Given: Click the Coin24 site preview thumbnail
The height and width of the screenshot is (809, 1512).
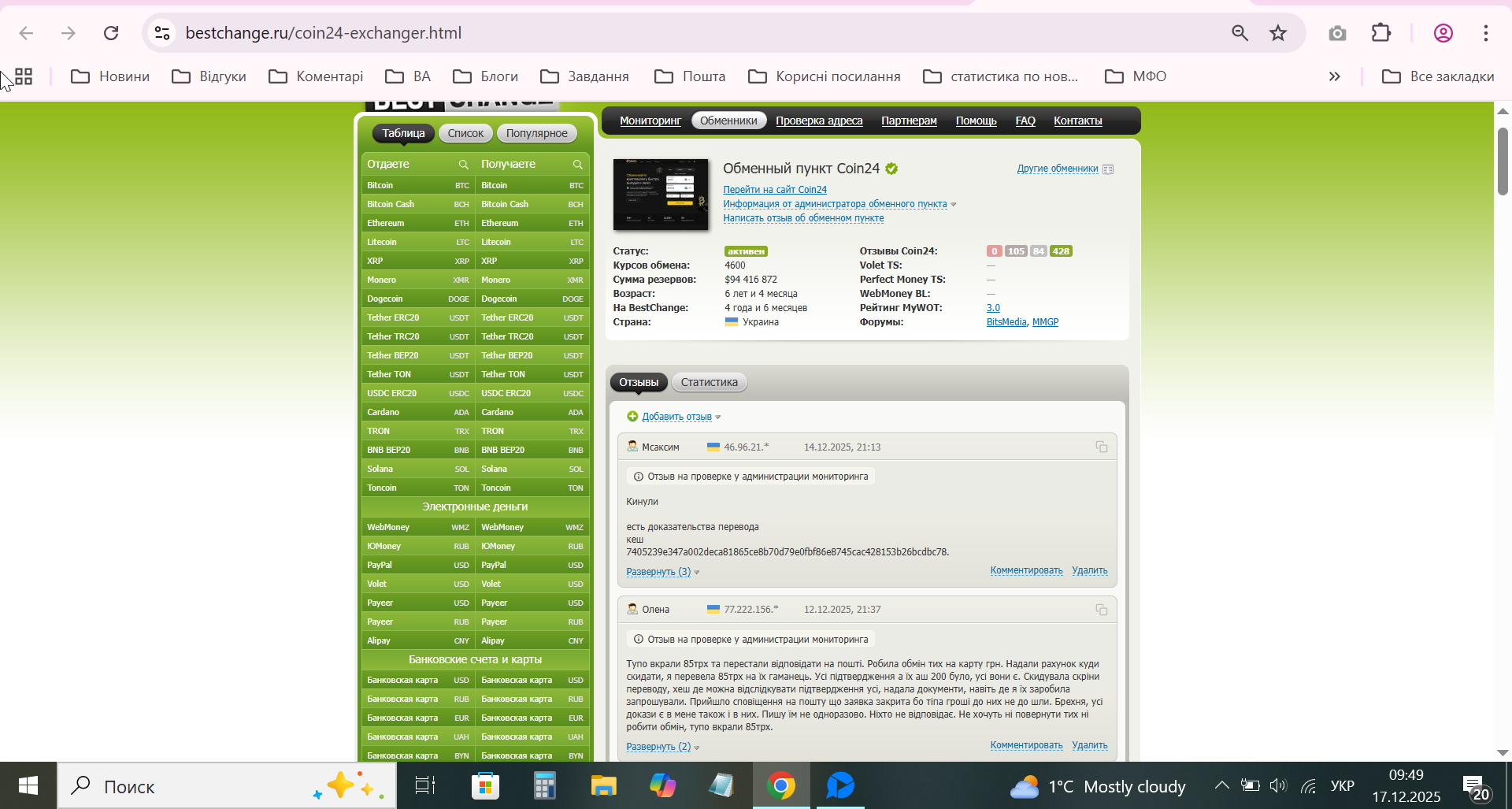Looking at the screenshot, I should coord(661,195).
